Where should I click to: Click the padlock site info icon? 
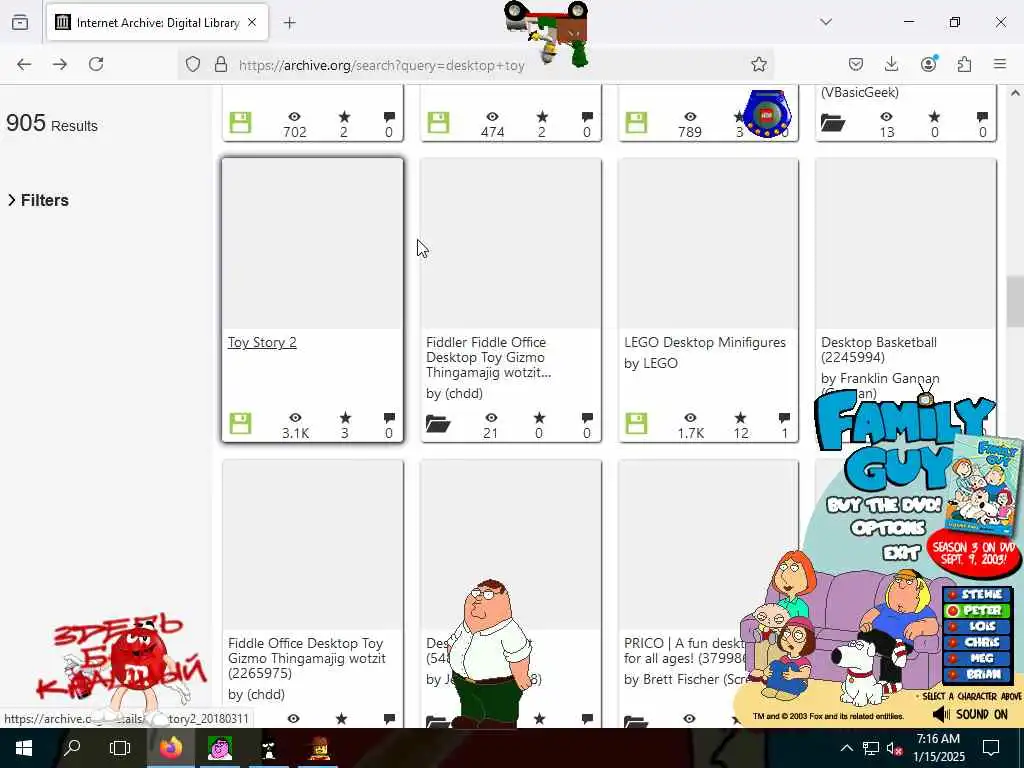[221, 64]
